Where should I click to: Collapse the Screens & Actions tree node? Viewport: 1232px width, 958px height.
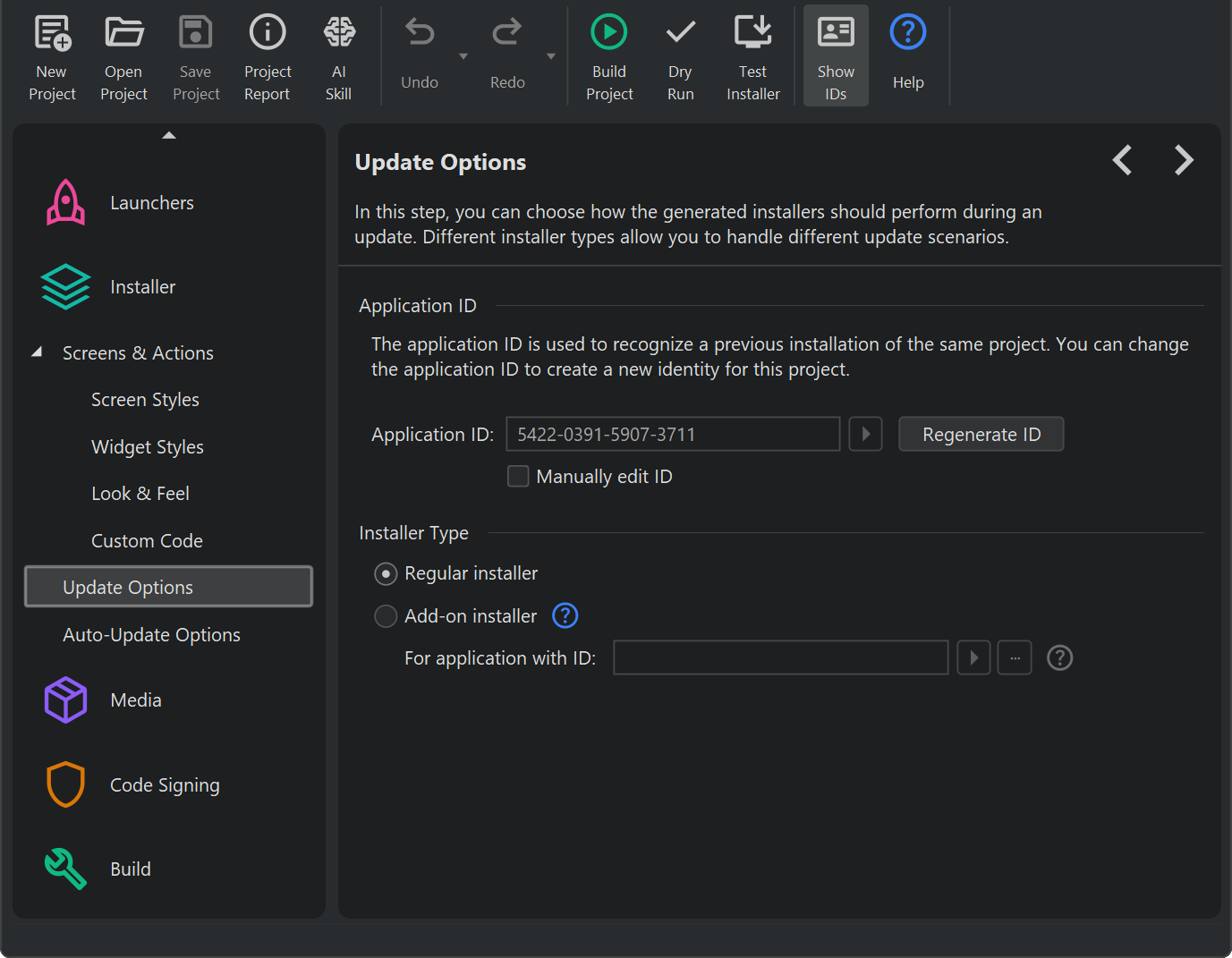pos(38,352)
